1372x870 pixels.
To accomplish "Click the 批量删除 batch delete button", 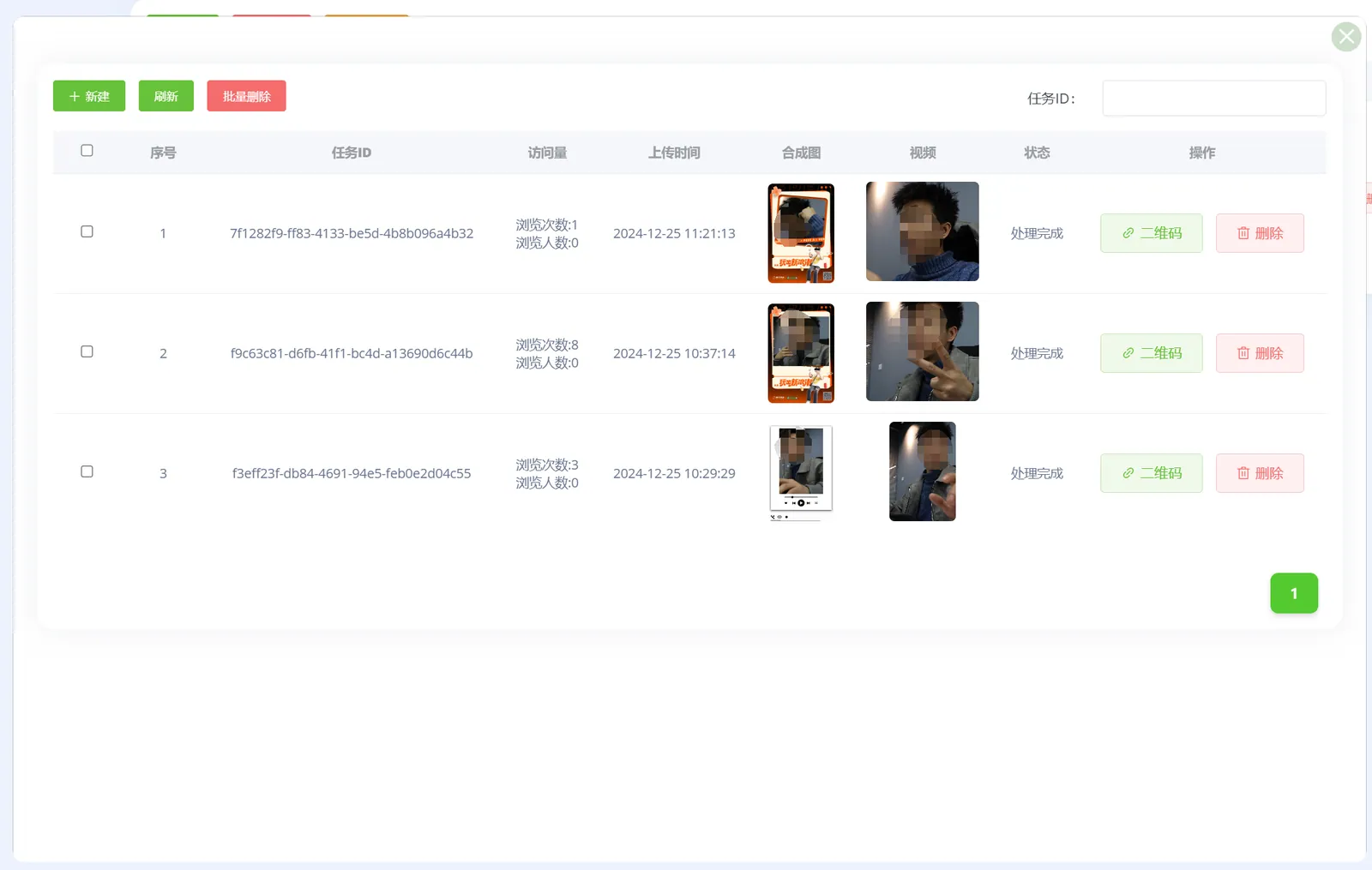I will coord(246,96).
